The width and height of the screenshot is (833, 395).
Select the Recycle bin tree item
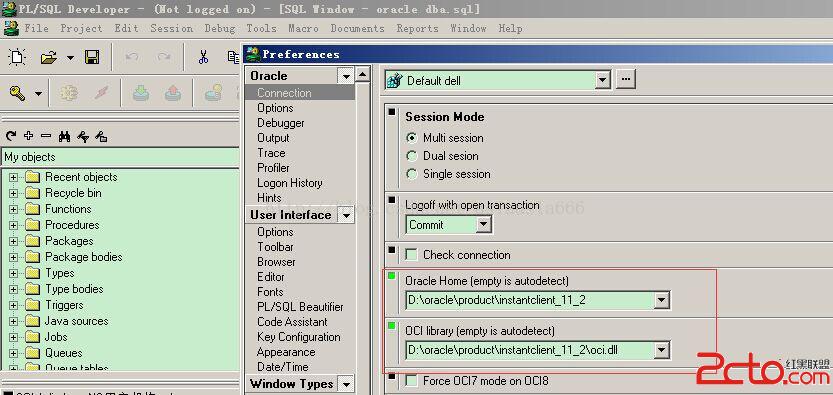tap(73, 193)
